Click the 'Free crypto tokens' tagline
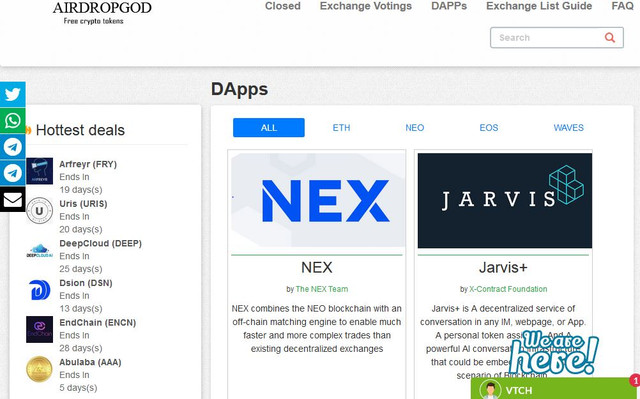The width and height of the screenshot is (640, 399). [93, 21]
